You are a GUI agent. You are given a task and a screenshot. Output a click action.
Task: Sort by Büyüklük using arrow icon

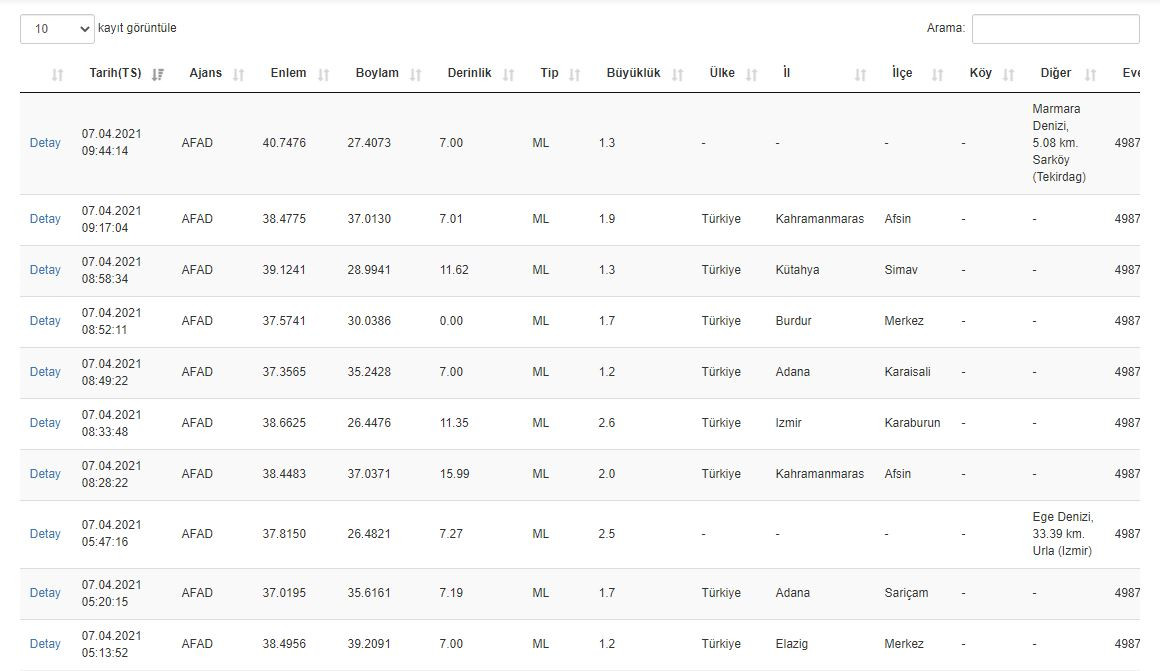coord(677,74)
